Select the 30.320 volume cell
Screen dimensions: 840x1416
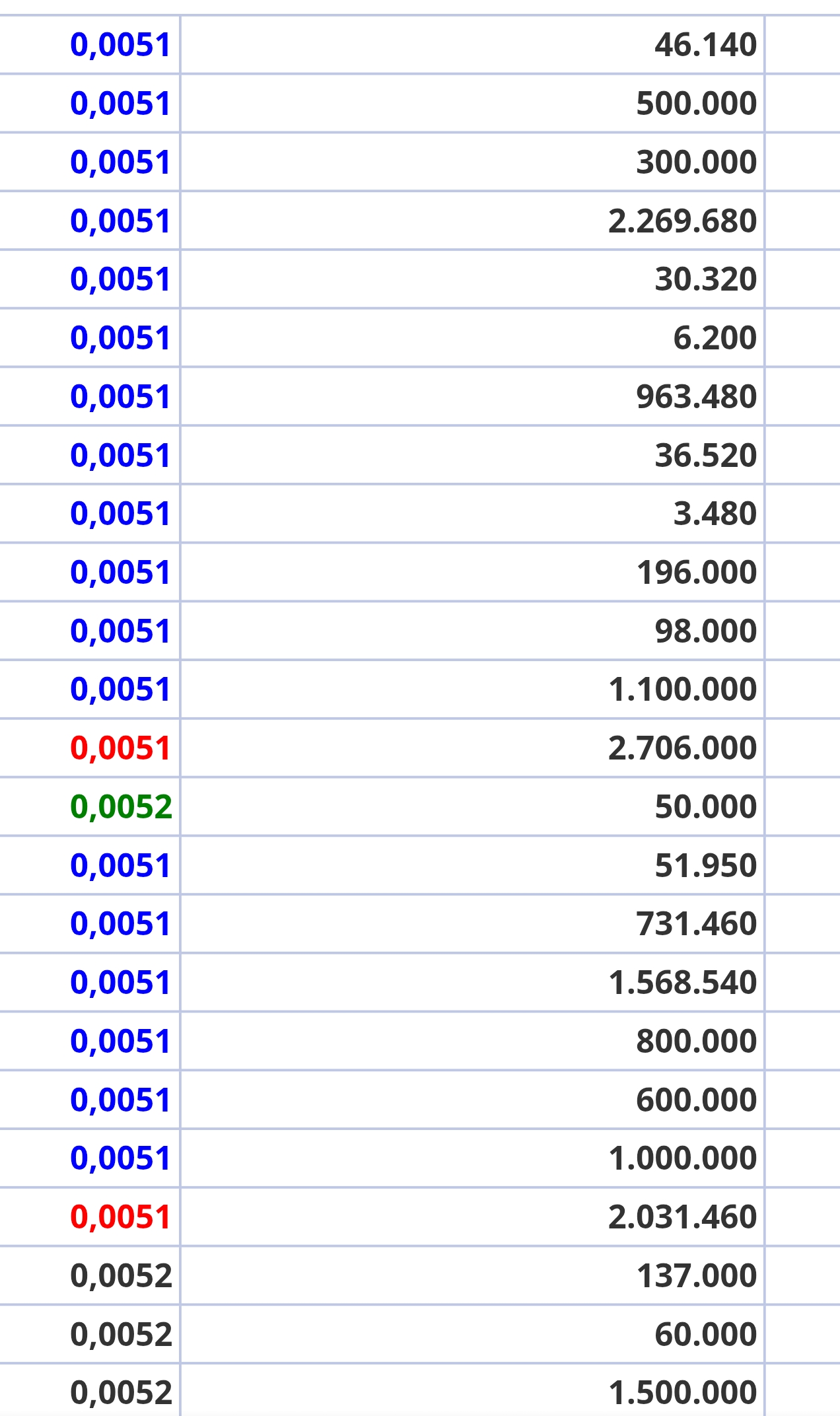point(472,279)
